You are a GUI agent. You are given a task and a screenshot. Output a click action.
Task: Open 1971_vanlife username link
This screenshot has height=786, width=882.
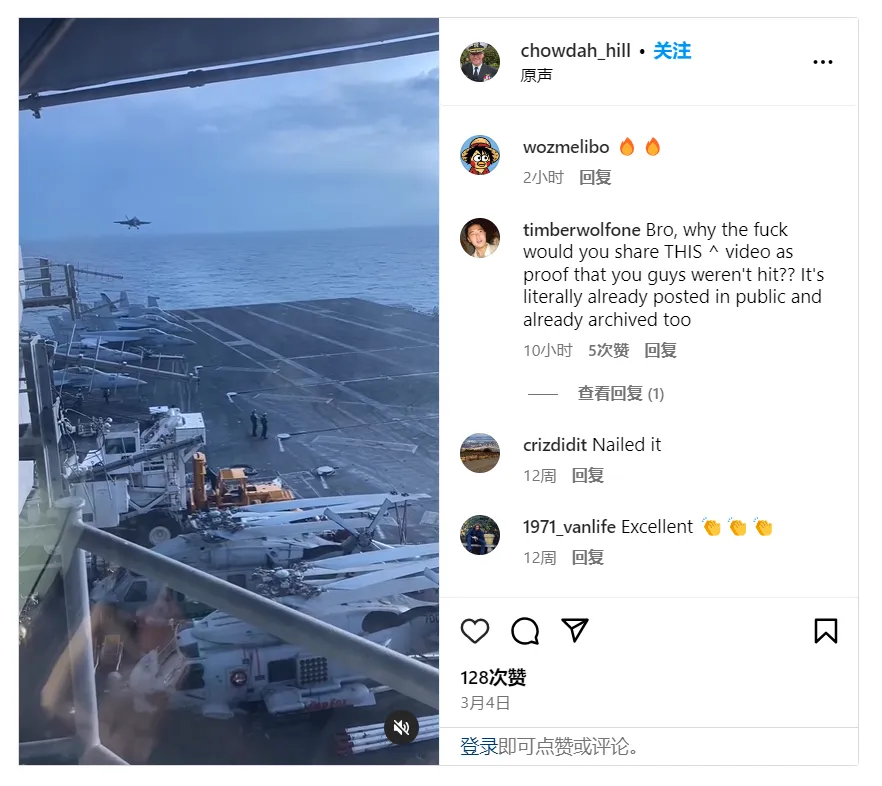coord(569,527)
